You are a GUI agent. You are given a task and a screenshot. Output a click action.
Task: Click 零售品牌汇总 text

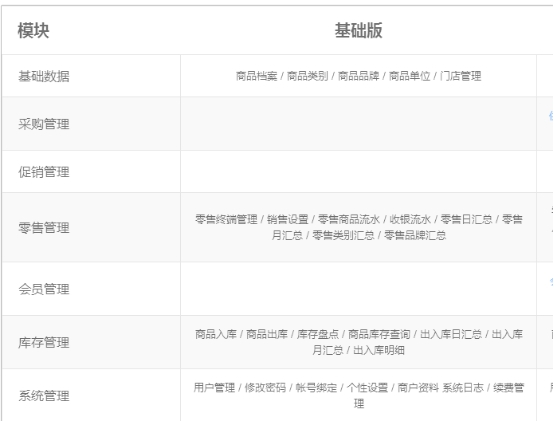click(415, 235)
